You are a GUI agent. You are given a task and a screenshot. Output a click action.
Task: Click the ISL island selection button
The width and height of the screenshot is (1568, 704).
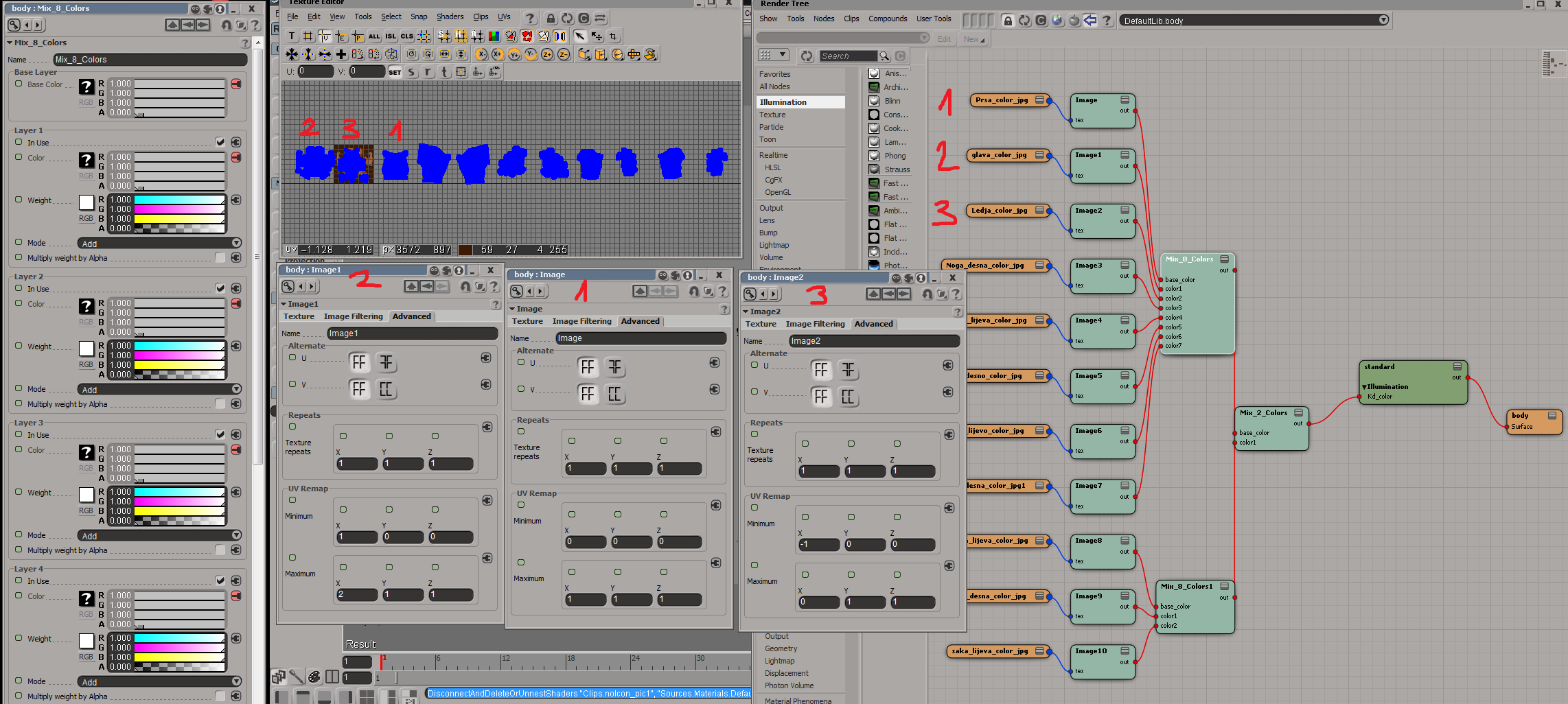391,36
